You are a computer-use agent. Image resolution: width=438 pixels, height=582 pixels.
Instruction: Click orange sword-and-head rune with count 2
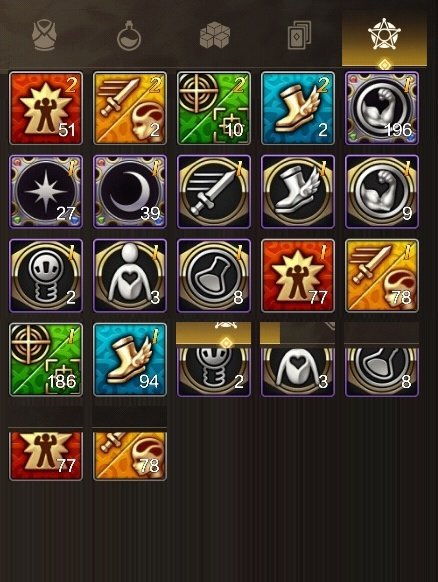(130, 108)
